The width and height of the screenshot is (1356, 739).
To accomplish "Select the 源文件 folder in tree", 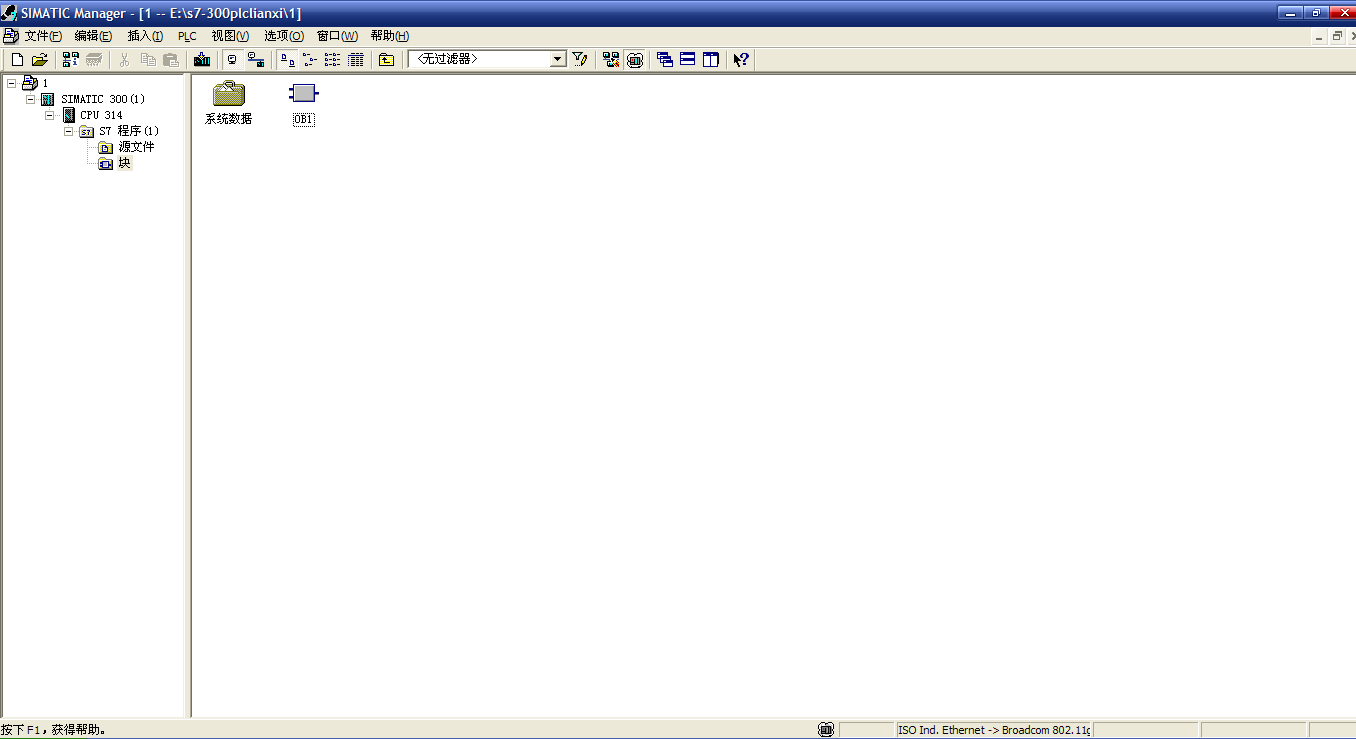I will [x=136, y=147].
